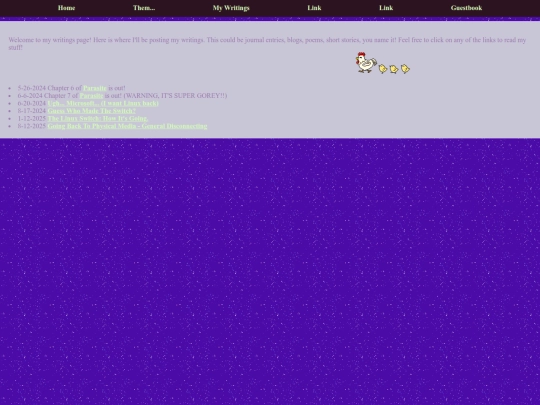Open 'Going Back To Physical Media' post
Viewport: 540px width, 405px height.
click(127, 126)
